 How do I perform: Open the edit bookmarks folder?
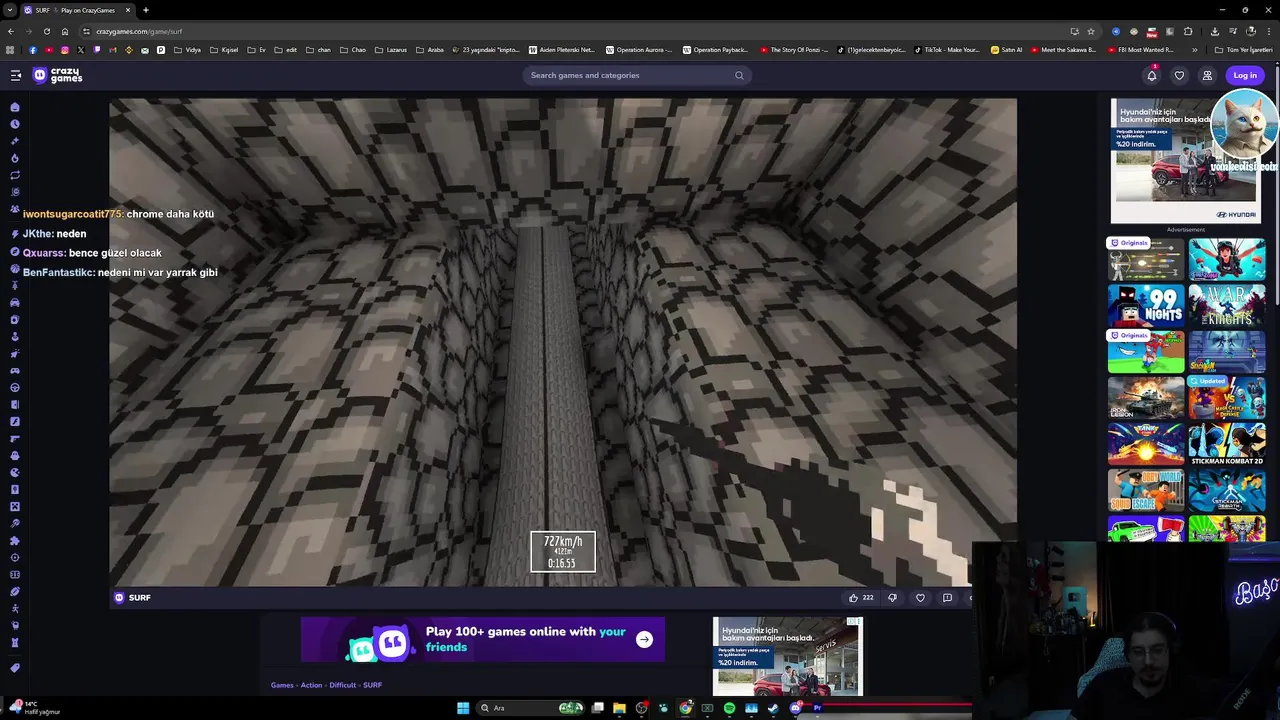[286, 50]
